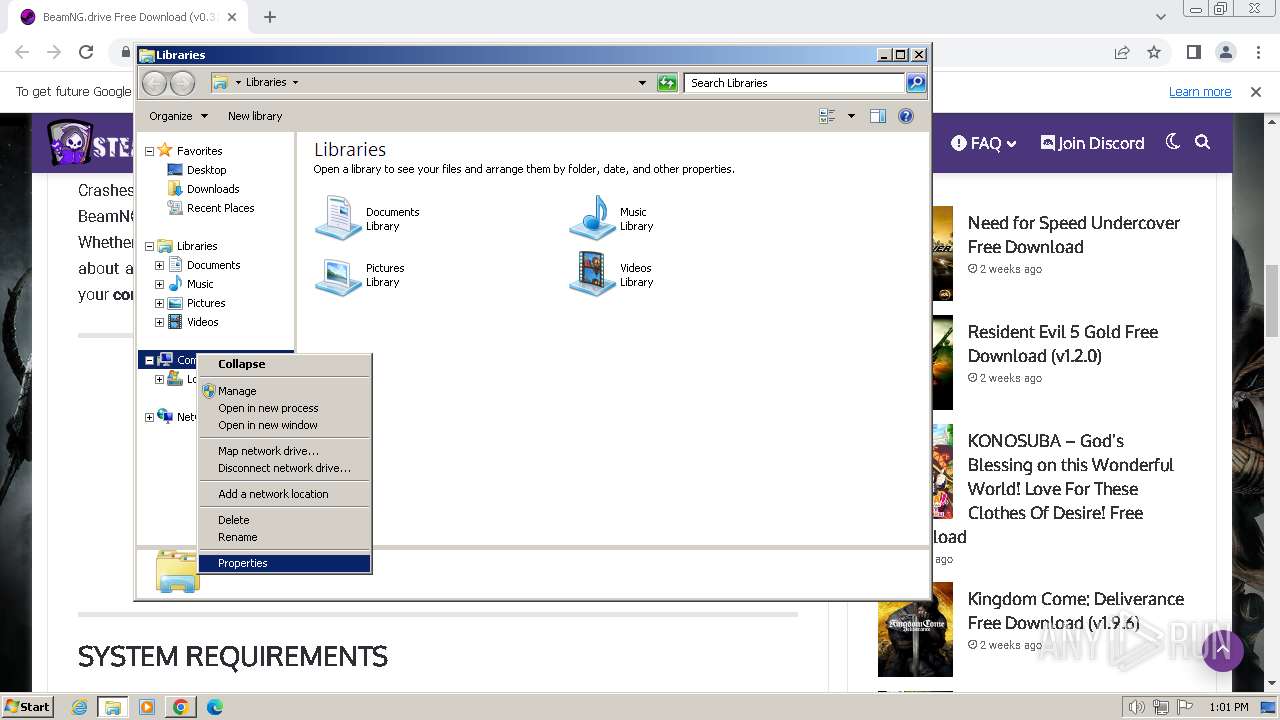The height and width of the screenshot is (720, 1280).
Task: Bookmark this page with star icon
Action: click(x=1154, y=52)
